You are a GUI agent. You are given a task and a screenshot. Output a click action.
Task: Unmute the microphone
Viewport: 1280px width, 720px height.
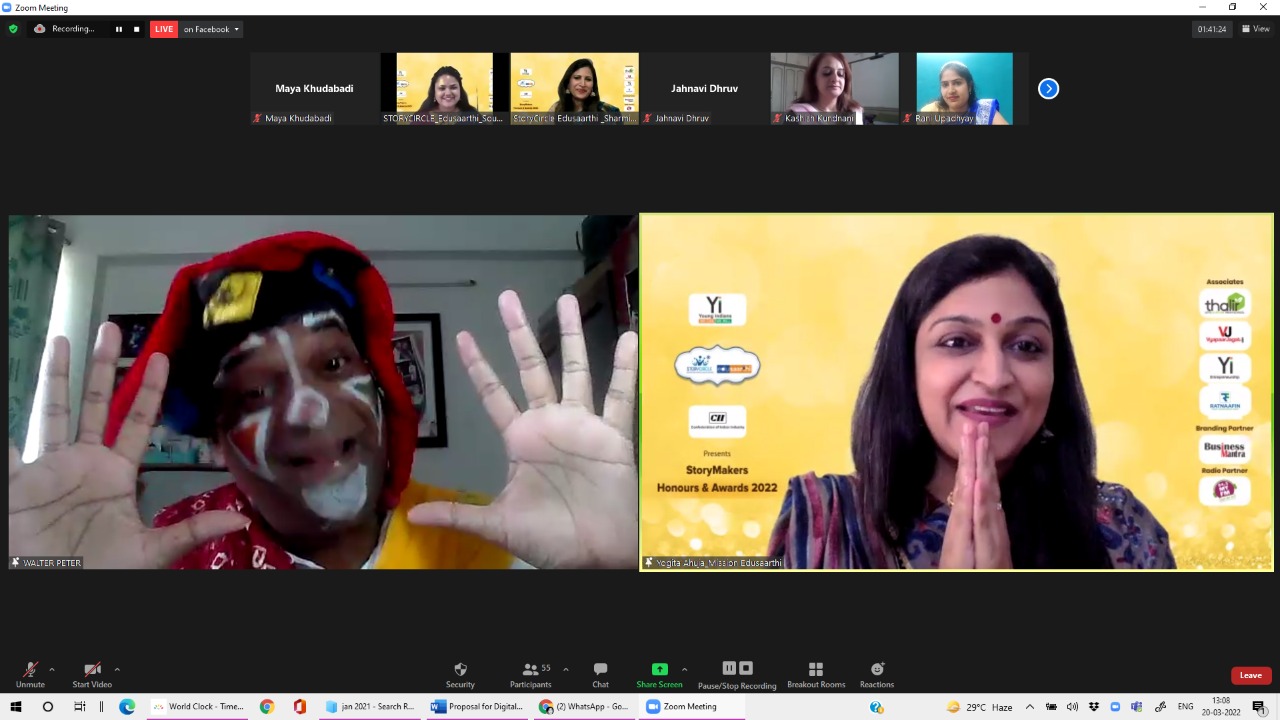tap(30, 670)
